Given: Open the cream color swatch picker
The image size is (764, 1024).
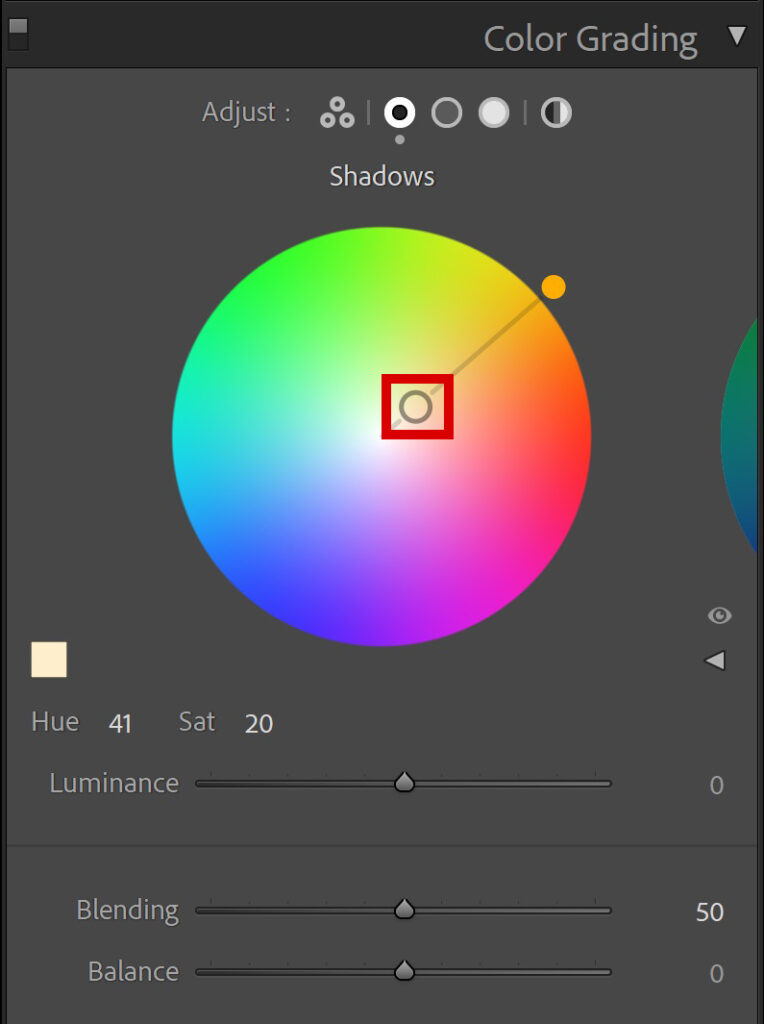Looking at the screenshot, I should (49, 660).
